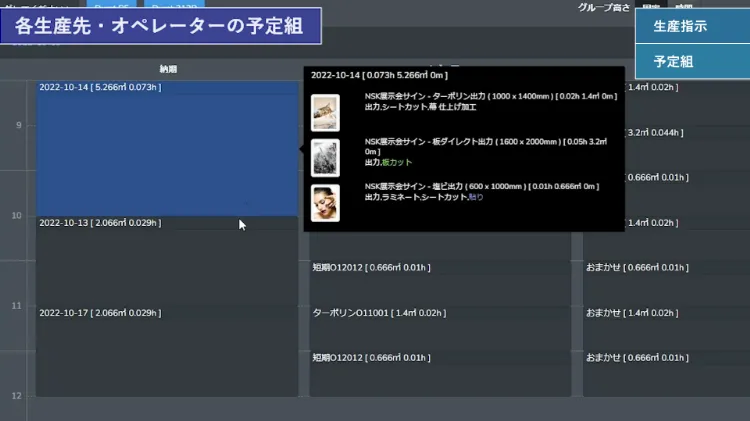Click the グループ高さ label

(x=604, y=8)
